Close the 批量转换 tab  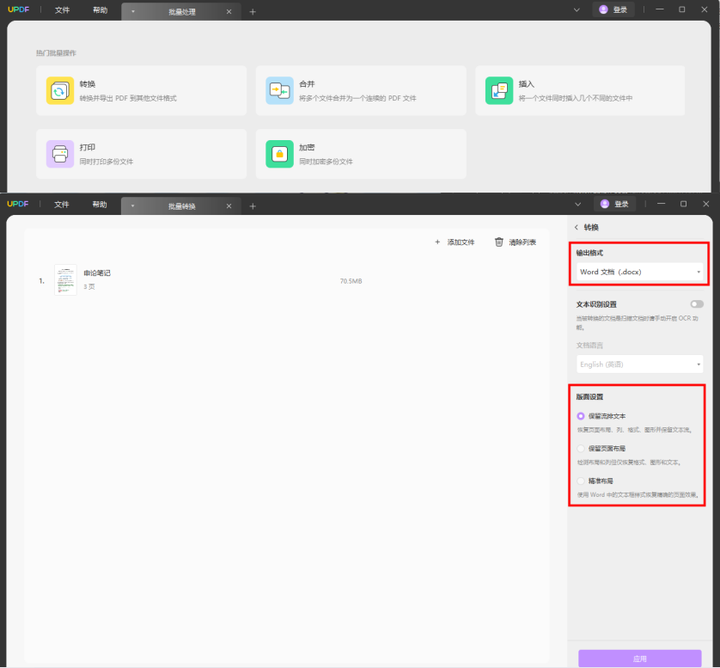point(229,206)
